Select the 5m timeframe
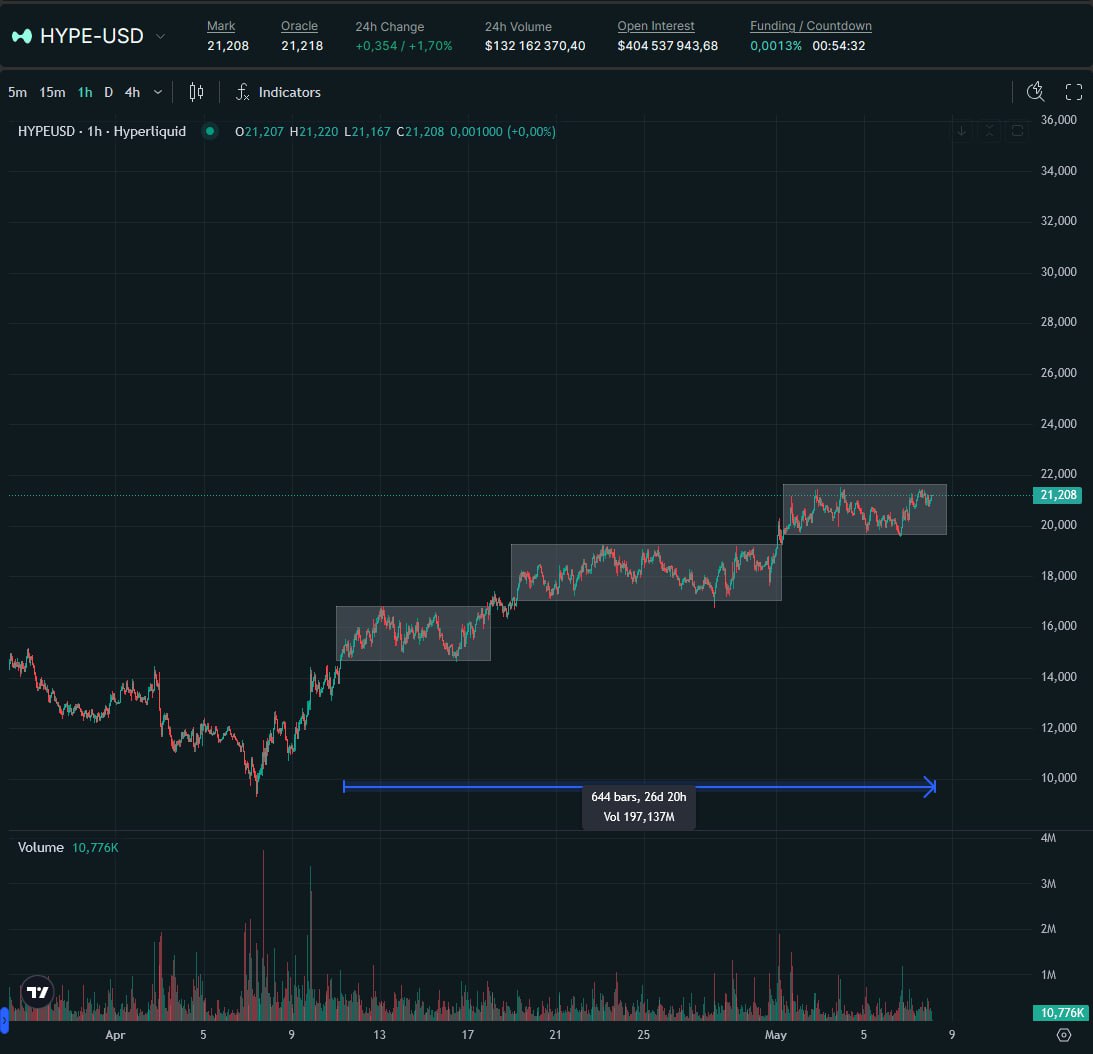Image resolution: width=1093 pixels, height=1054 pixels. tap(18, 92)
